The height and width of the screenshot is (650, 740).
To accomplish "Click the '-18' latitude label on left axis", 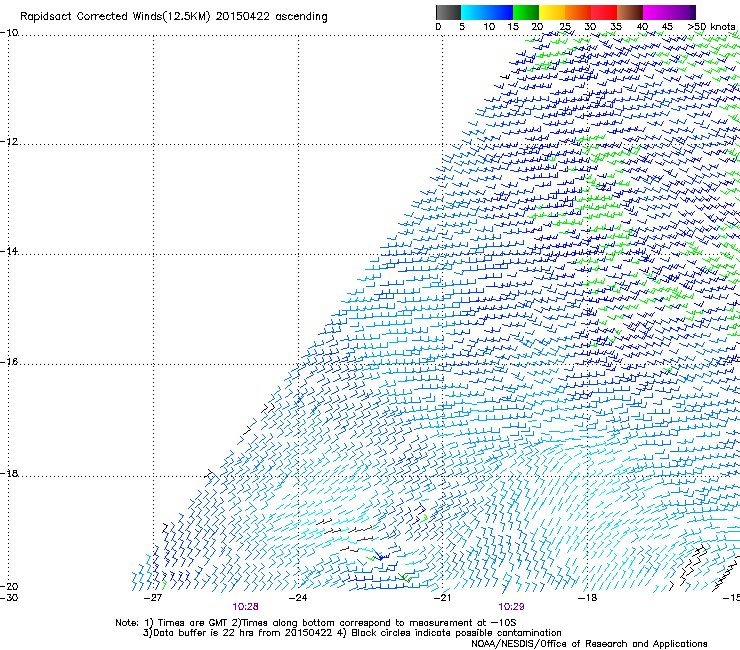I will [9, 473].
